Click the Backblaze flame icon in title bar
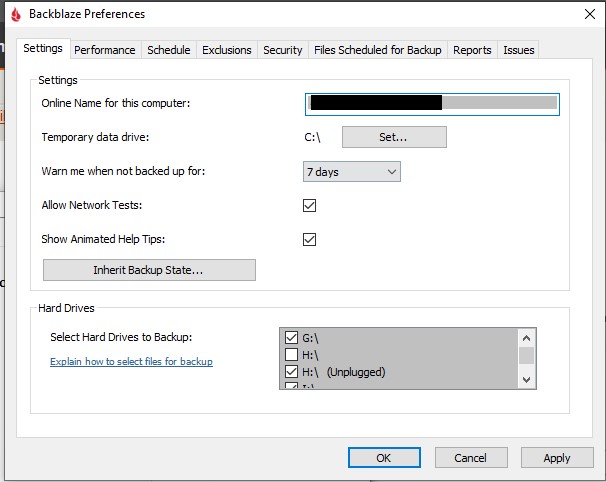 pyautogui.click(x=16, y=14)
